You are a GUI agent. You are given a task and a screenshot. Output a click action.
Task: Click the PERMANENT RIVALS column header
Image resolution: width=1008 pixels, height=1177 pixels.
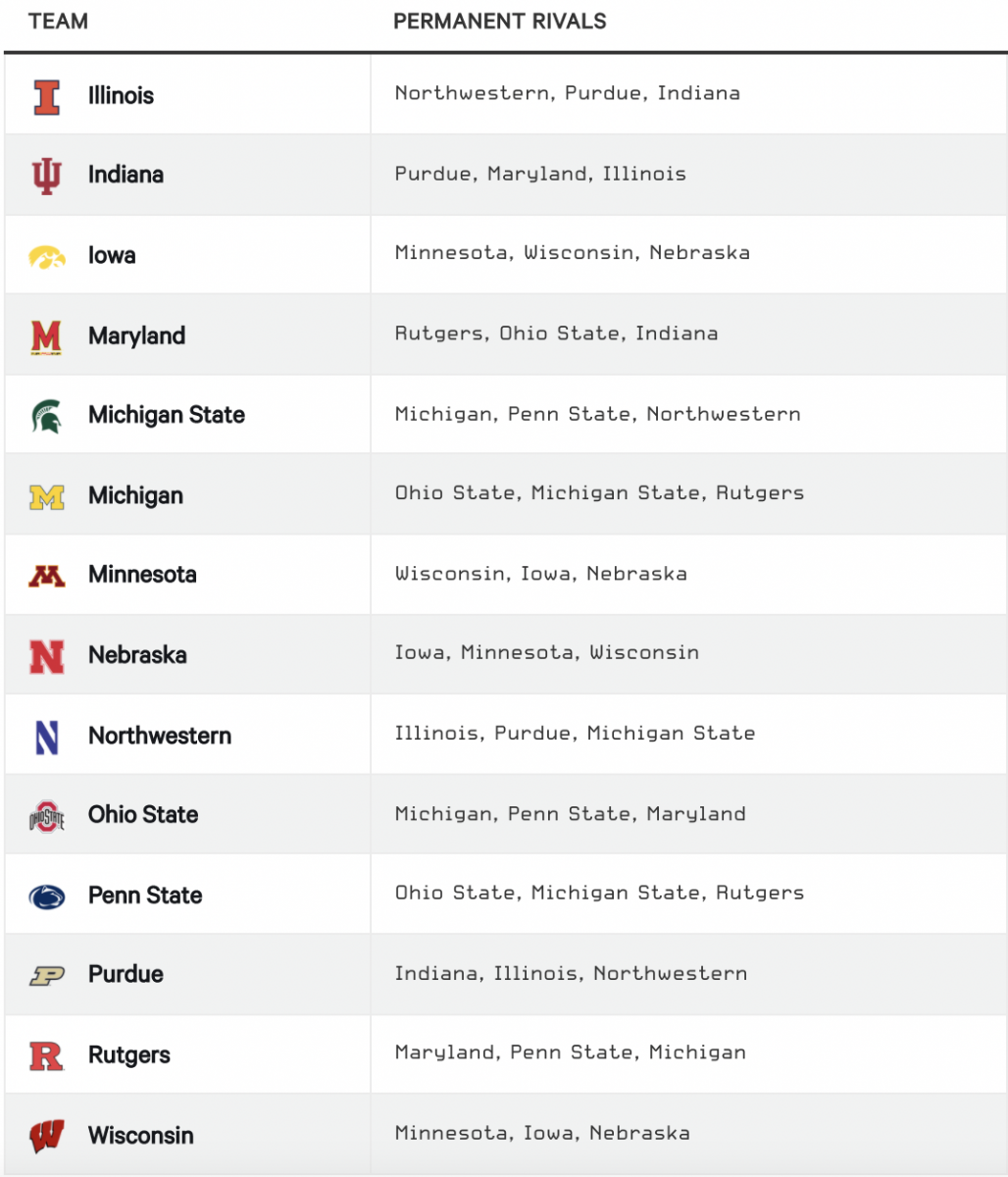point(500,21)
